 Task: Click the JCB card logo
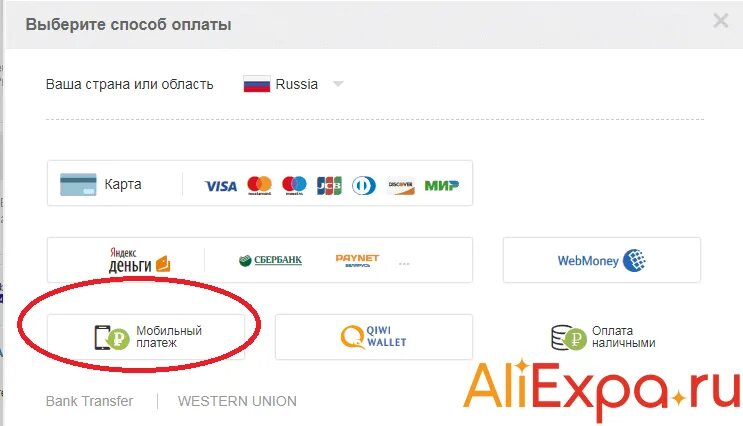pyautogui.click(x=329, y=185)
